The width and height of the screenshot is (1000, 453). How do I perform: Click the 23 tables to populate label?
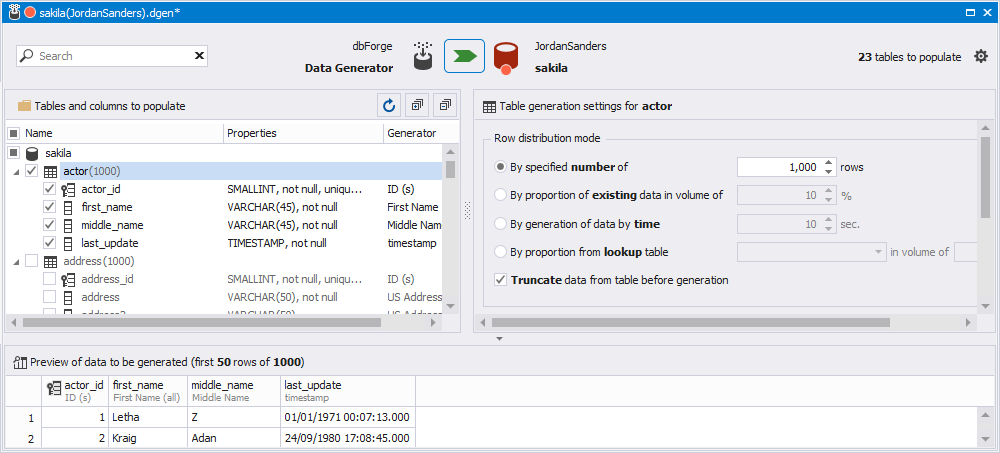point(909,57)
